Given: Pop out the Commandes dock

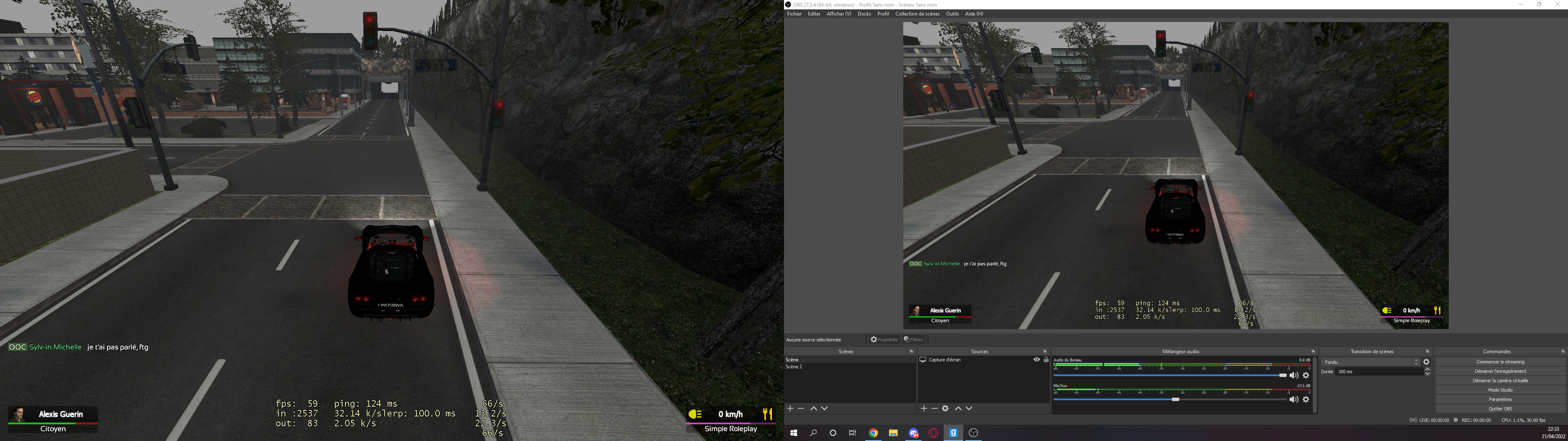Looking at the screenshot, I should point(1563,352).
